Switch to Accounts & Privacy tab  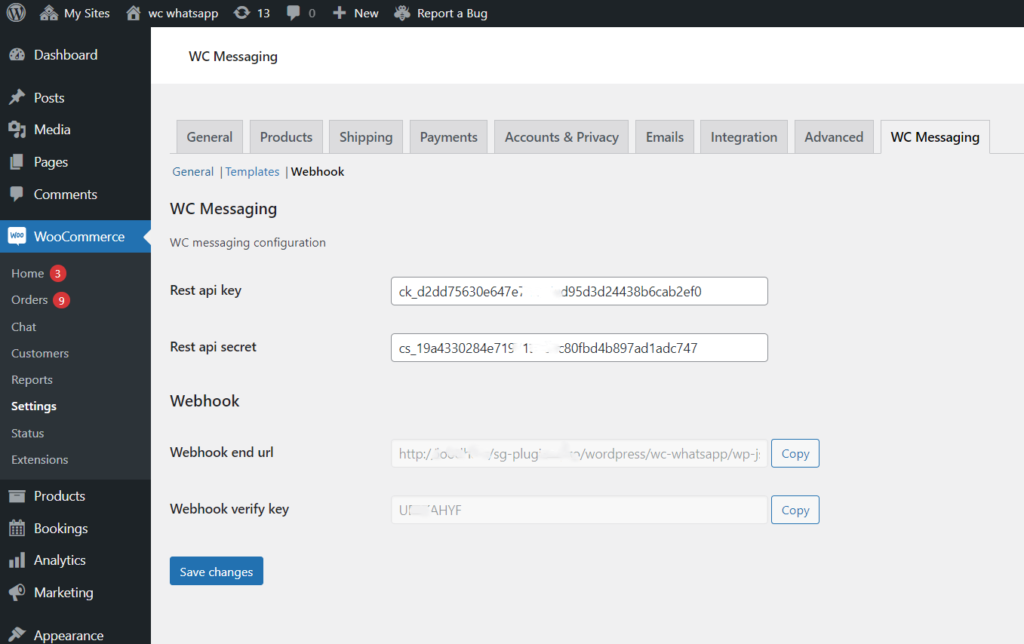click(x=561, y=136)
